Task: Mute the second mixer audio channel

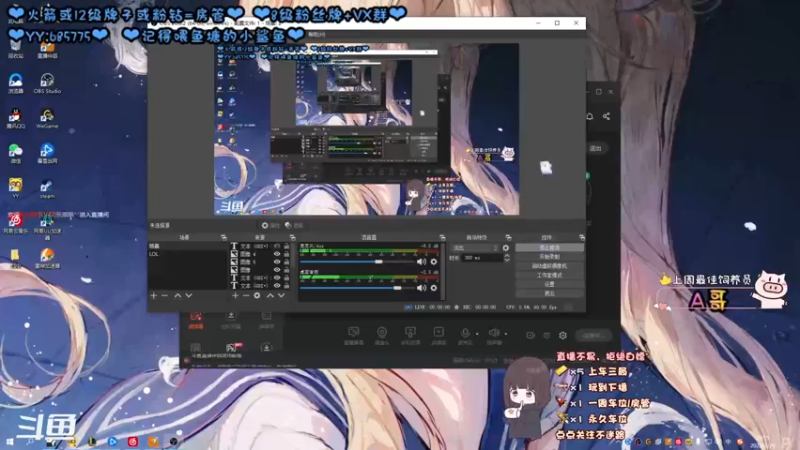Action: [421, 288]
